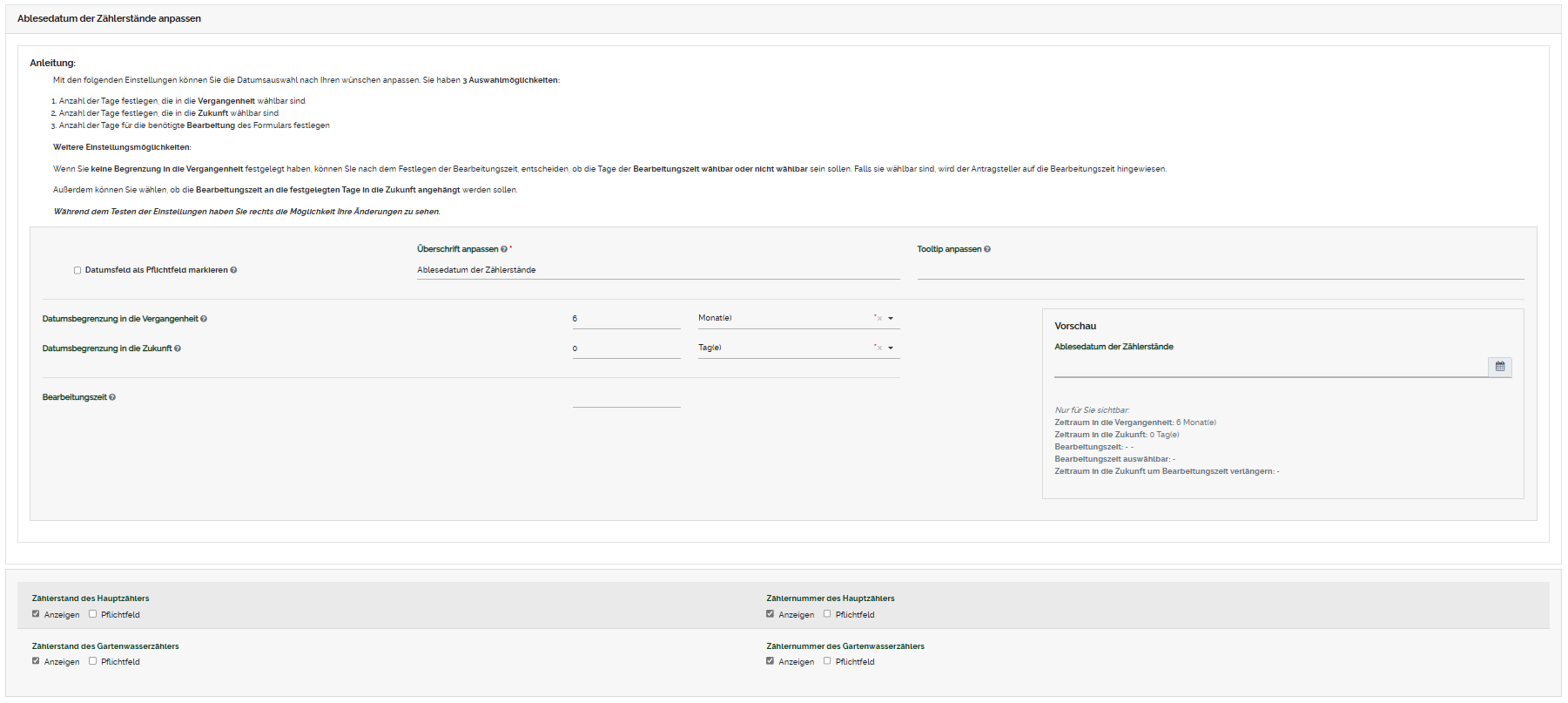Viewport: 1568px width, 703px height.
Task: Focus the empty Tooltip anpassen input field
Action: [x=1219, y=270]
